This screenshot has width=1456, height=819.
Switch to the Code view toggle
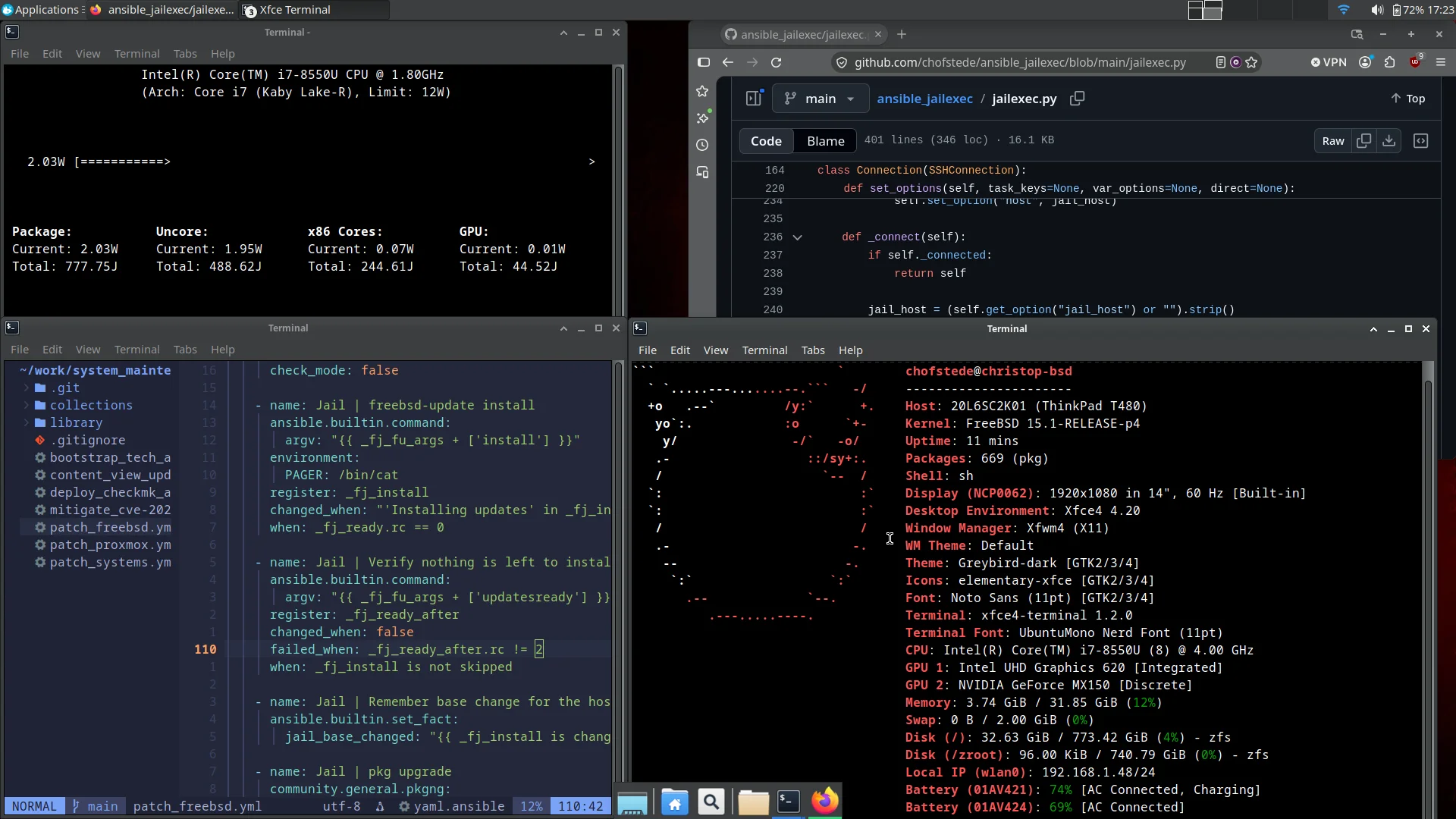(766, 141)
